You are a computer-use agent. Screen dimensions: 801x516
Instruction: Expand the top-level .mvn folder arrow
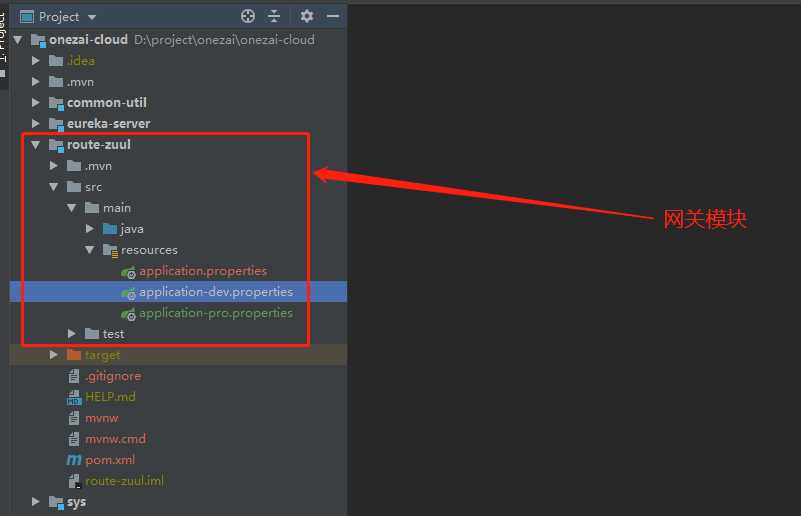pos(35,82)
